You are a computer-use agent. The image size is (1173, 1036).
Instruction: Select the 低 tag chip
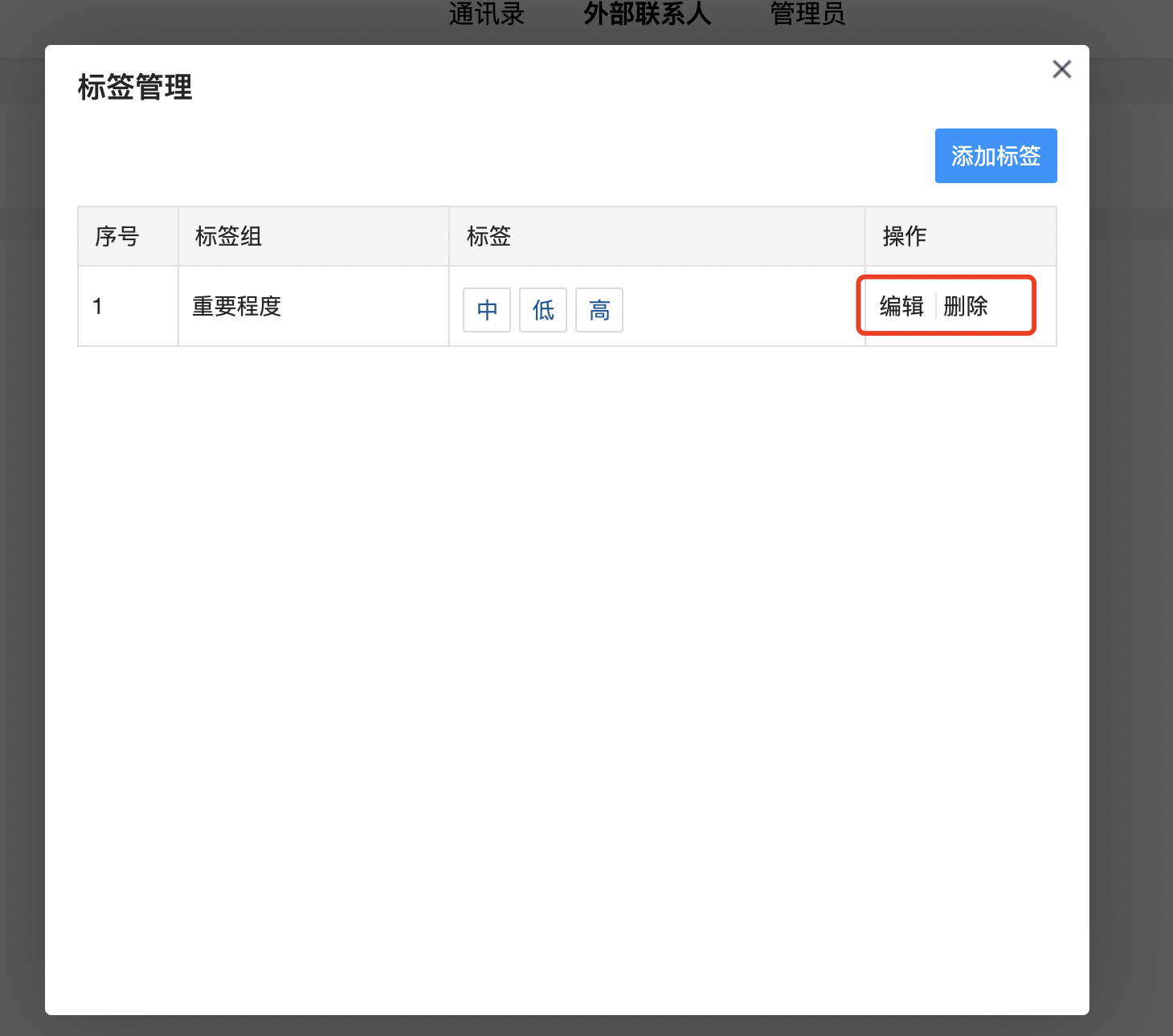click(543, 310)
